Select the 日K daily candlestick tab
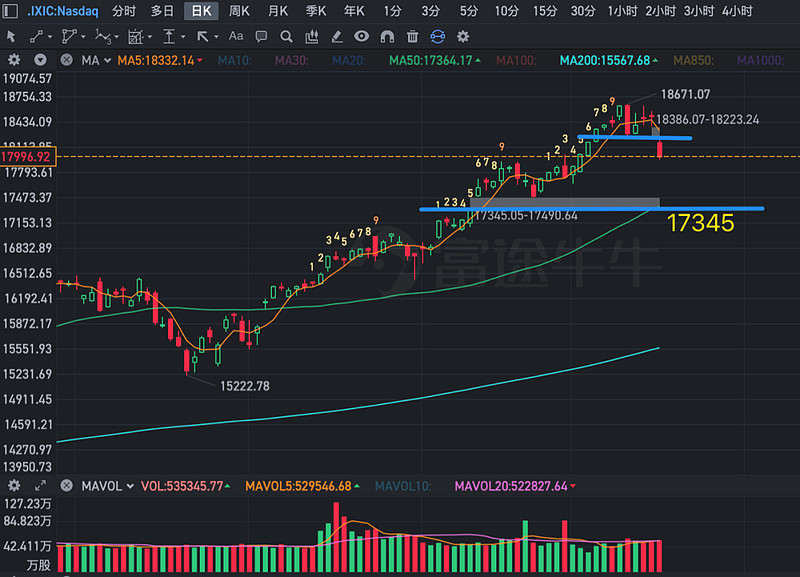The image size is (800, 577). point(201,11)
